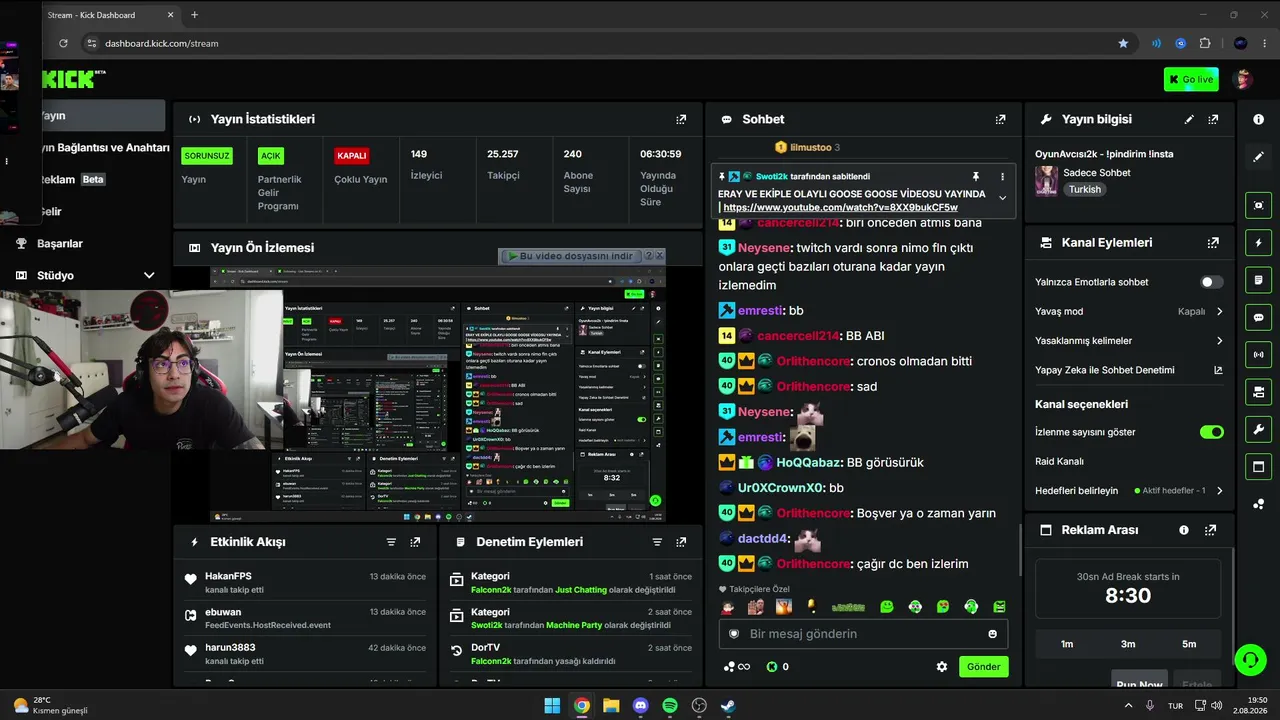Select 3m ad break duration
The height and width of the screenshot is (720, 1280).
pyautogui.click(x=1128, y=644)
